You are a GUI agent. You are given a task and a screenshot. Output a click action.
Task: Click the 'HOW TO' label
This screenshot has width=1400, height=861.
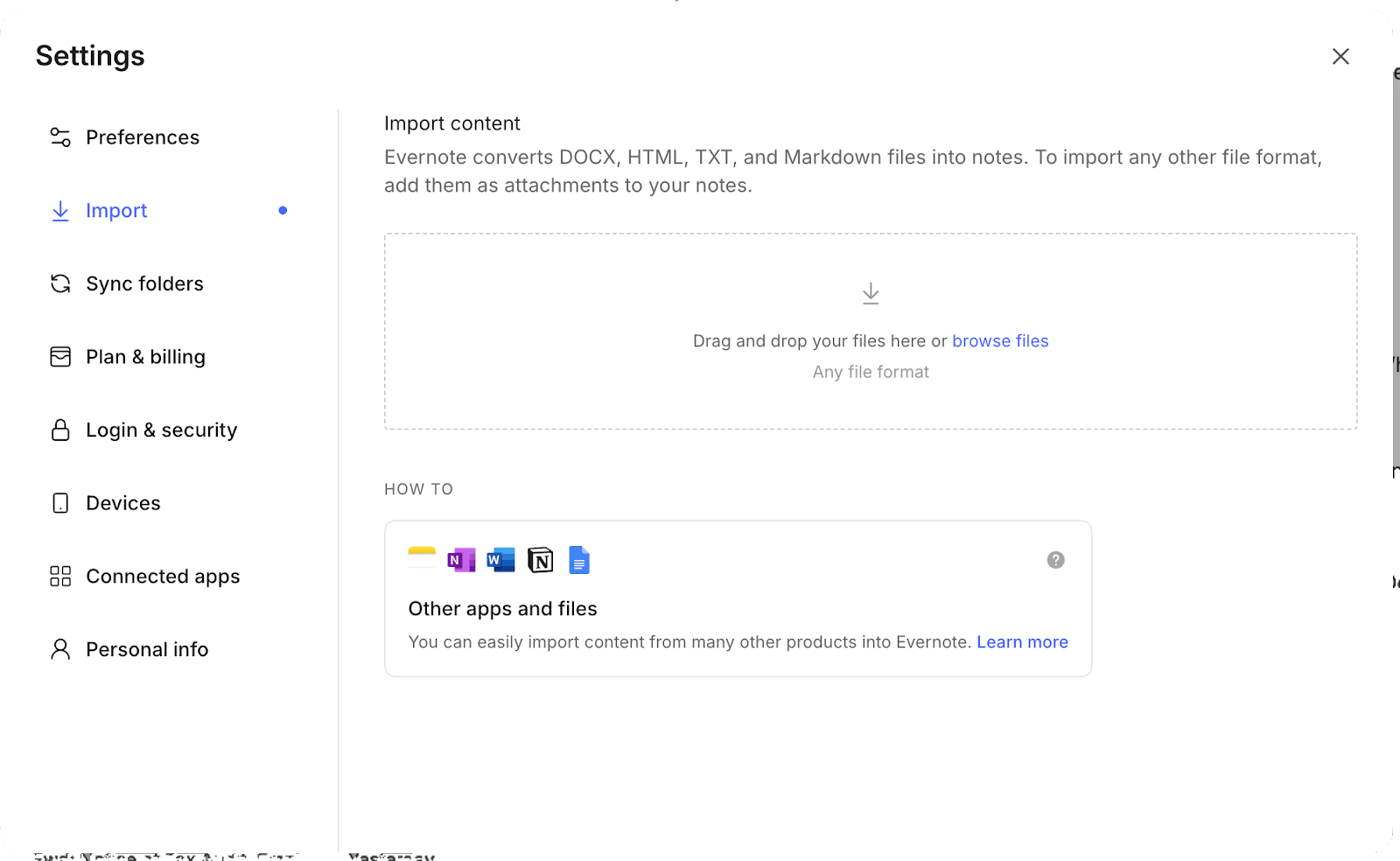tap(418, 489)
